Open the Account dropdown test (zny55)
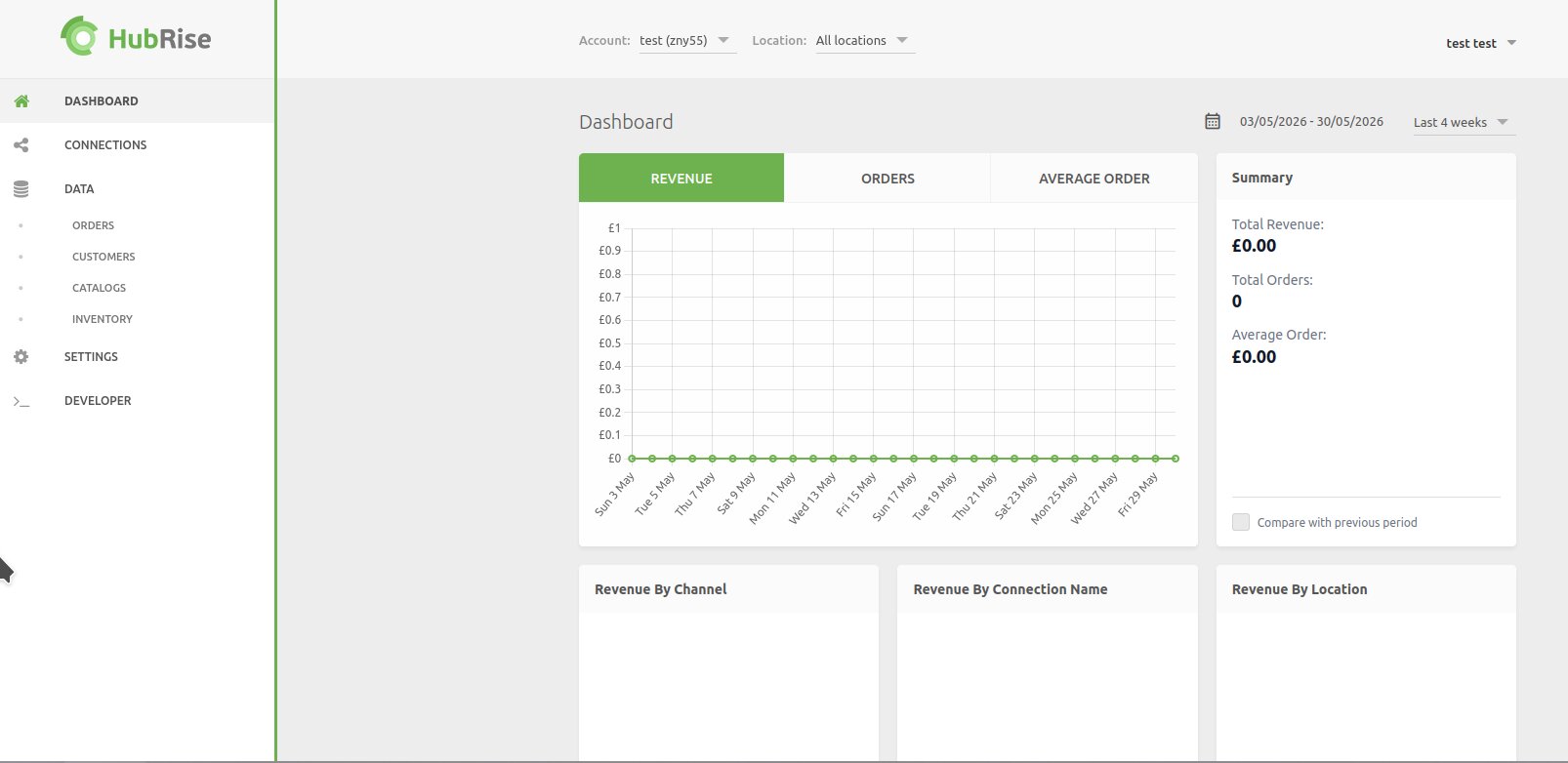Screen dimensions: 1568x763 tap(687, 41)
